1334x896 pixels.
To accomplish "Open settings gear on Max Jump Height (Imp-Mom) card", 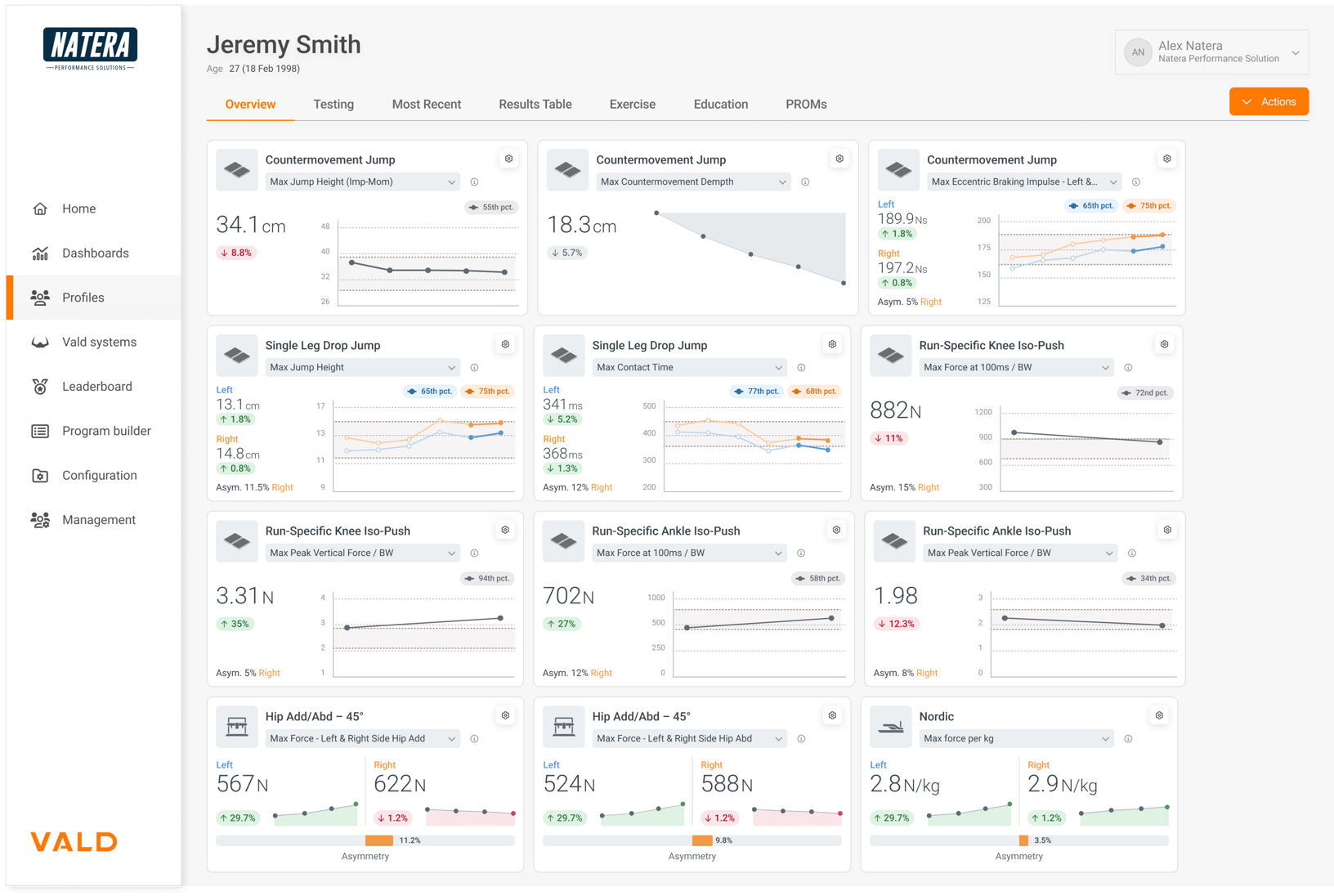I will point(508,159).
